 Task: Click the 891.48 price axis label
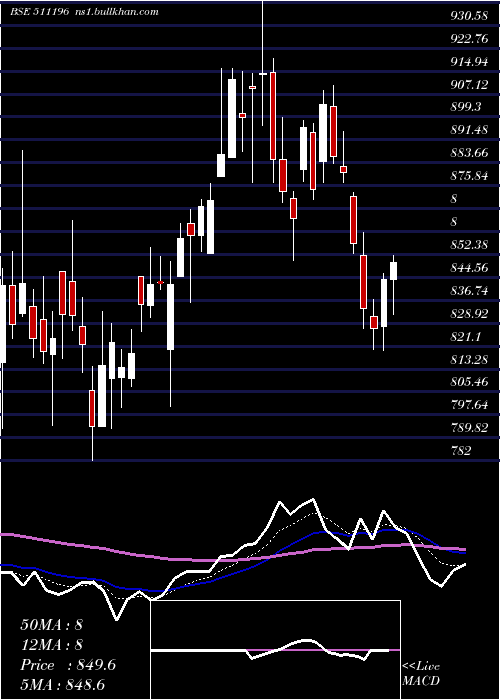click(469, 130)
